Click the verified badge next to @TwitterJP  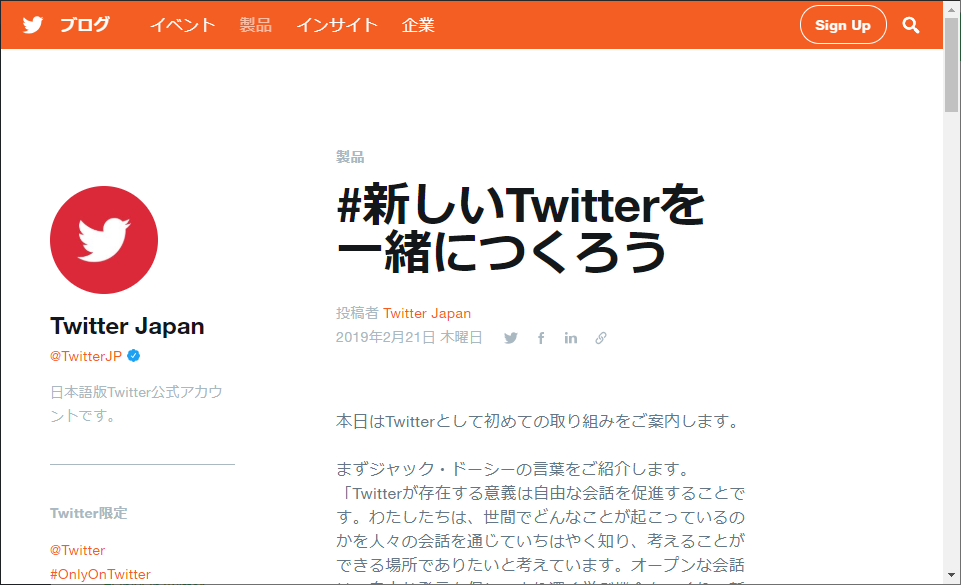133,355
